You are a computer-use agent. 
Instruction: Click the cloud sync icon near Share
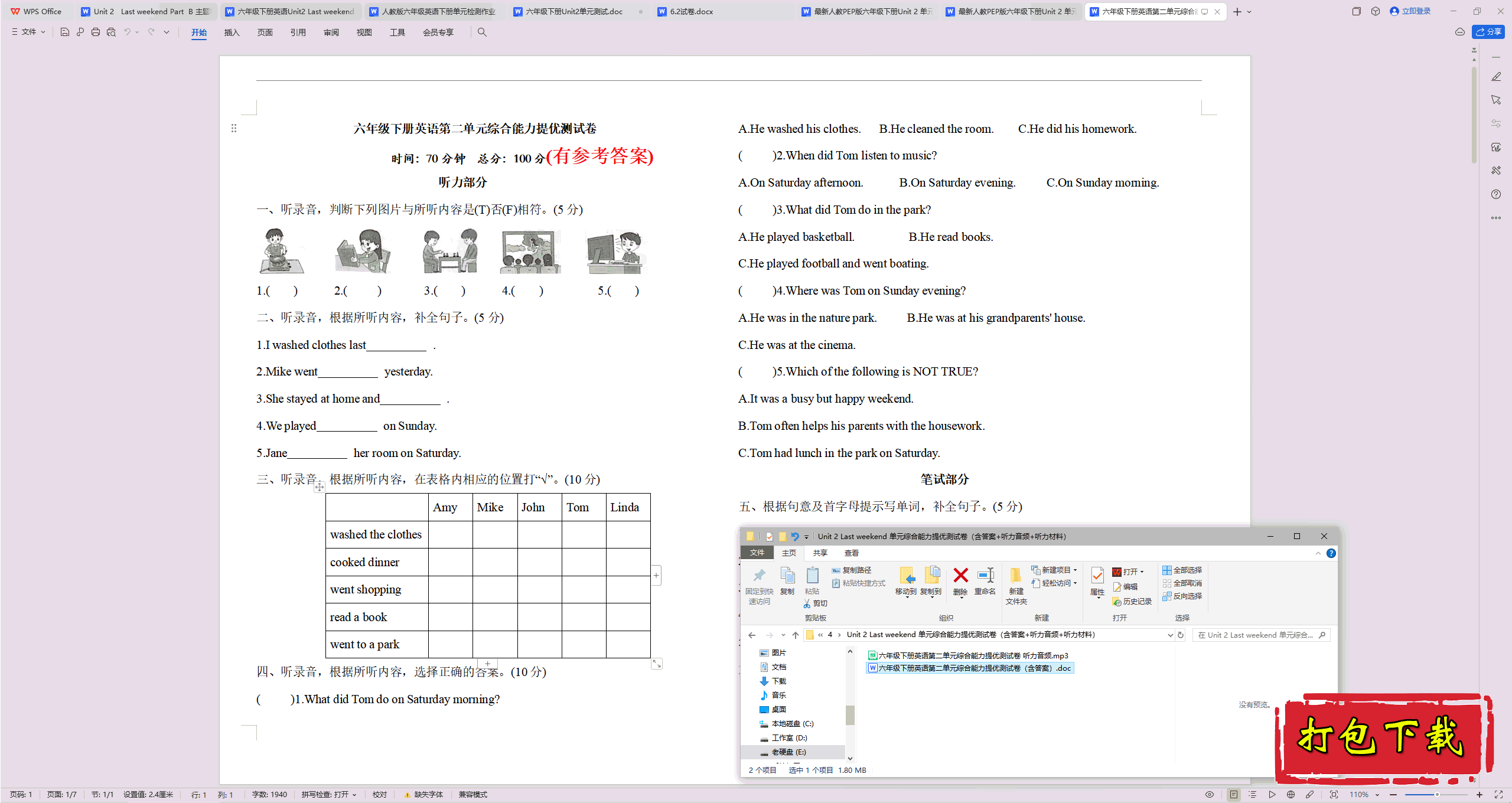1460,32
